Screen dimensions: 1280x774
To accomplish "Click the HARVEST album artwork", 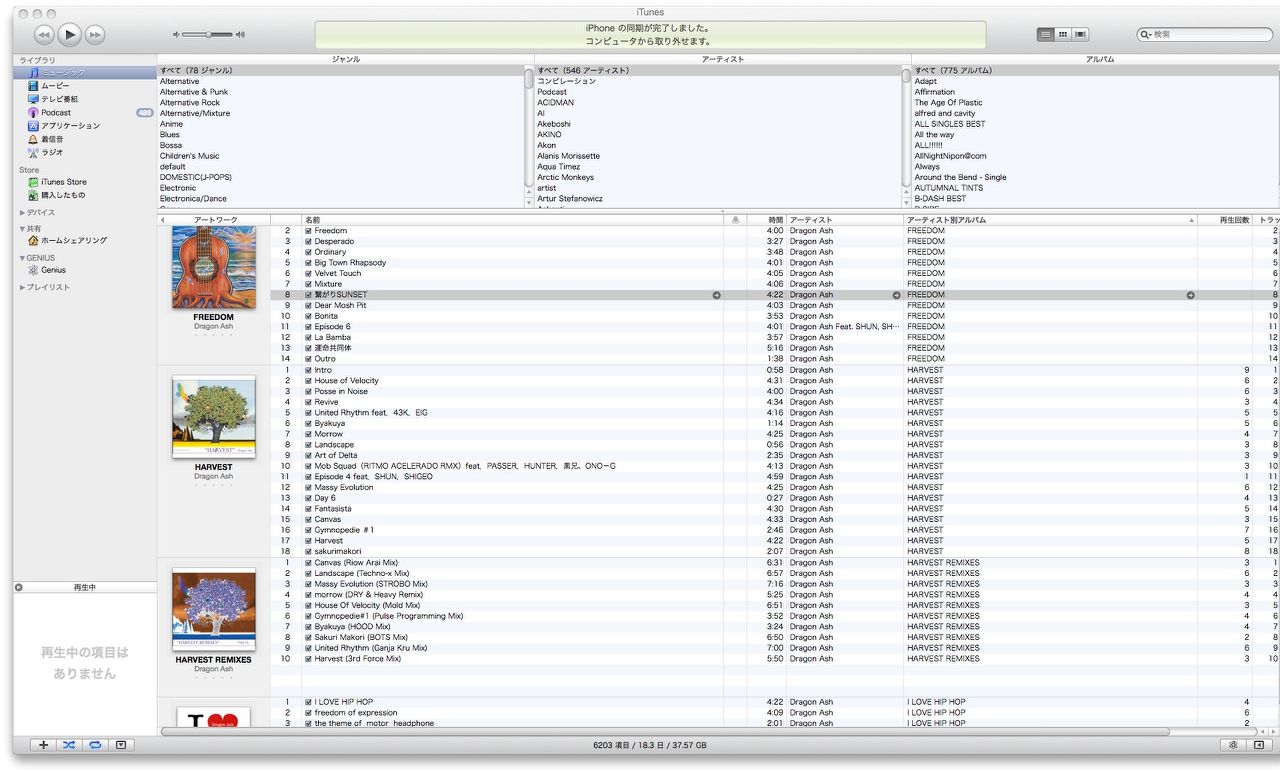I will (214, 417).
